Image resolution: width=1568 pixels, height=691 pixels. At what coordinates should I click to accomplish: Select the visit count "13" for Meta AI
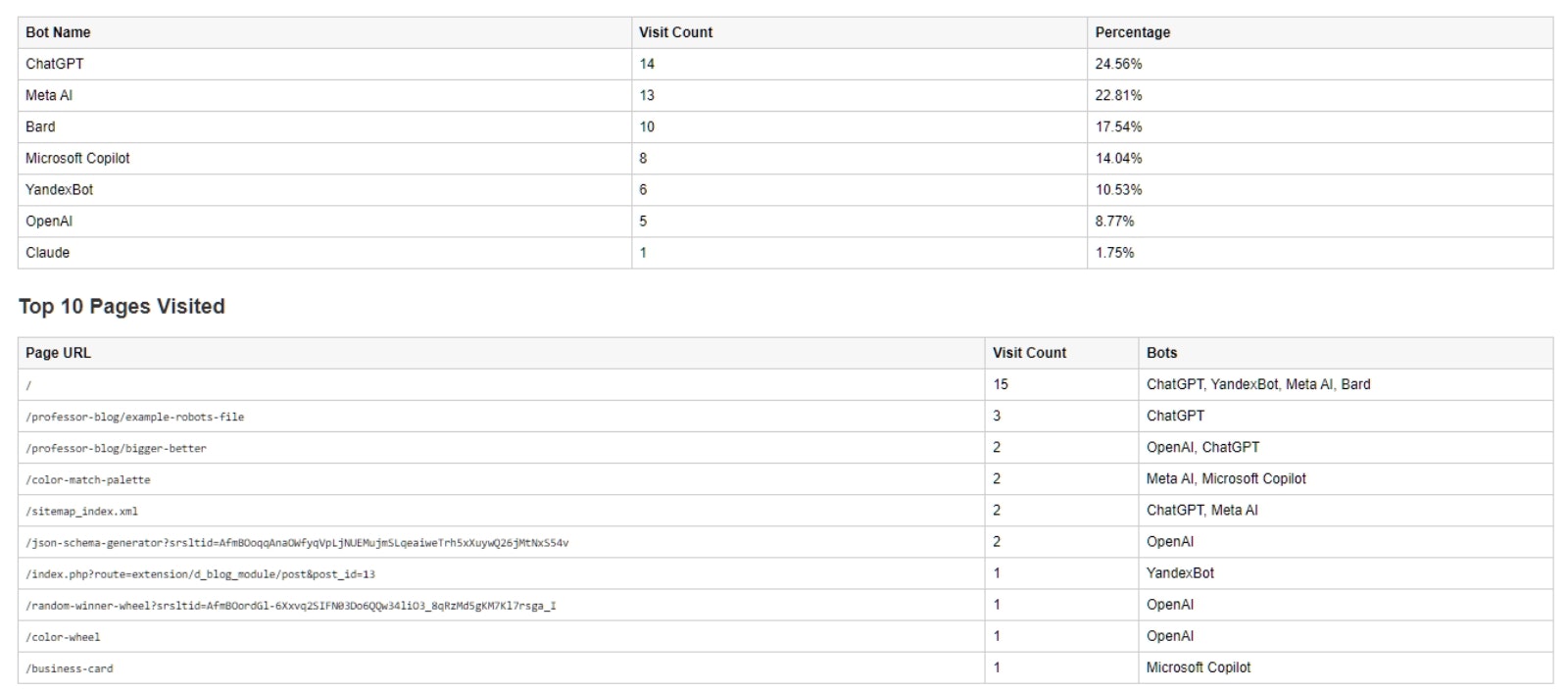[x=647, y=95]
